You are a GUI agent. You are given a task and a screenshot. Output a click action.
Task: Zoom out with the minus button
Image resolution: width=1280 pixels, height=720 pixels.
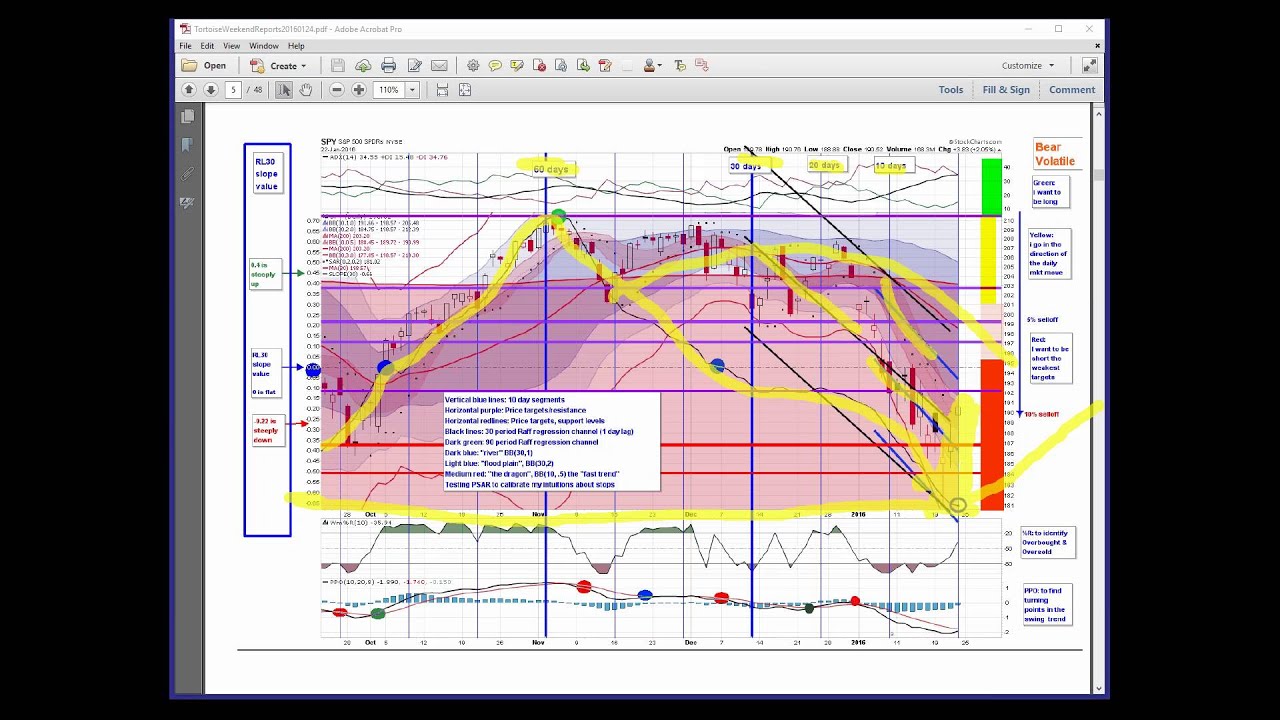[x=337, y=90]
